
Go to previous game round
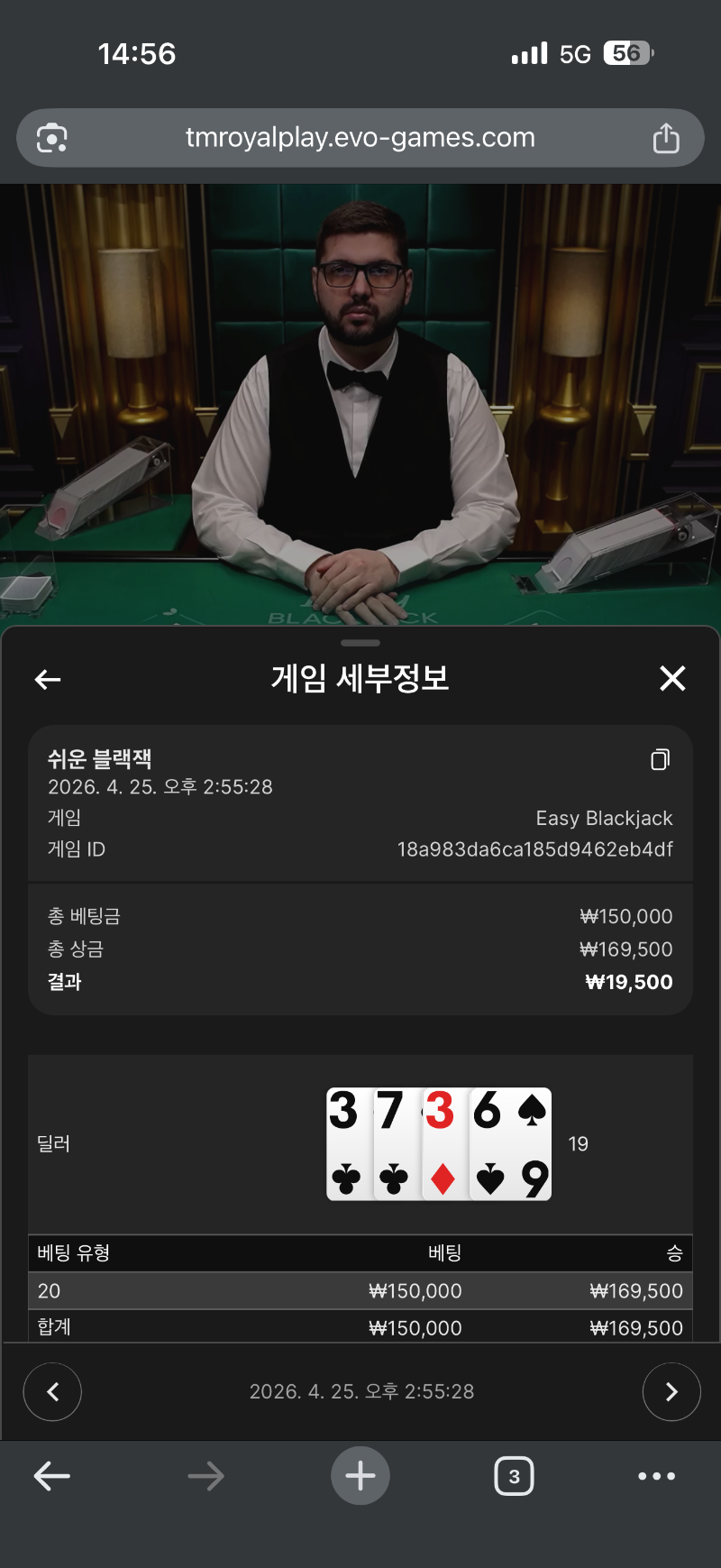coord(52,1392)
